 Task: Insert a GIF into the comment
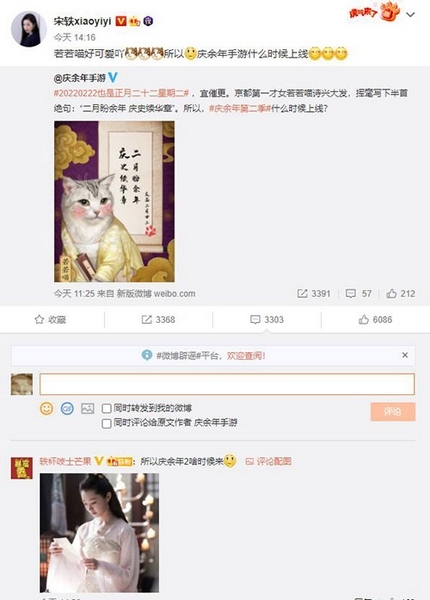coord(67,408)
